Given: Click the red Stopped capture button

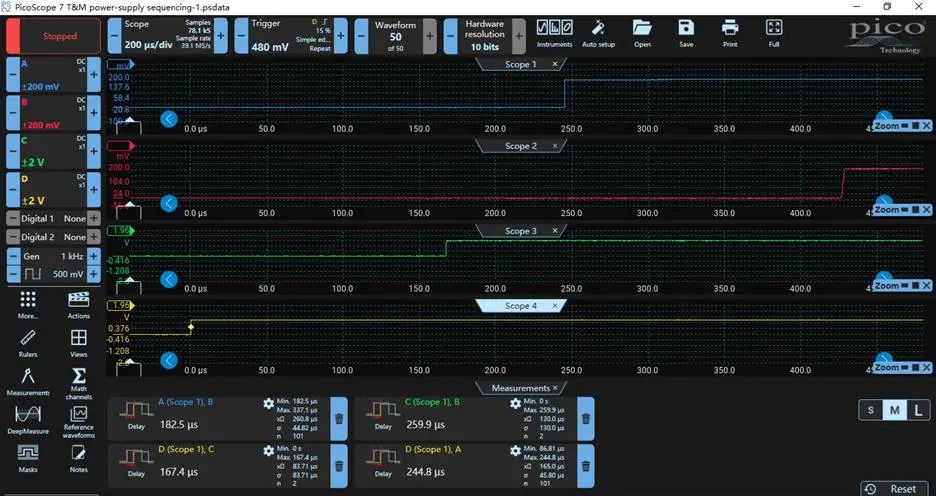Looking at the screenshot, I should [x=53, y=36].
